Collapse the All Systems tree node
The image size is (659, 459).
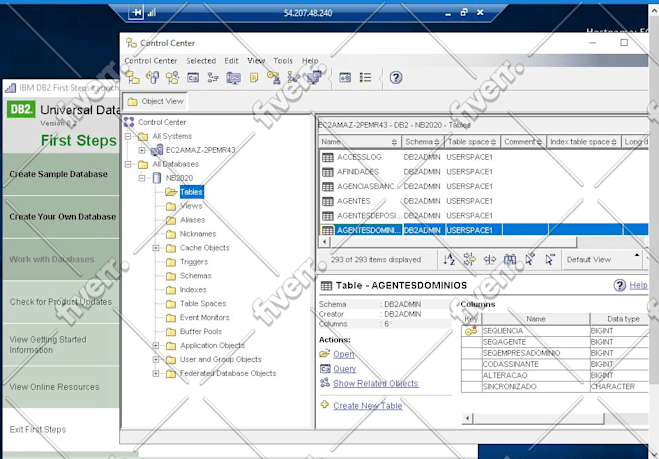pos(128,136)
